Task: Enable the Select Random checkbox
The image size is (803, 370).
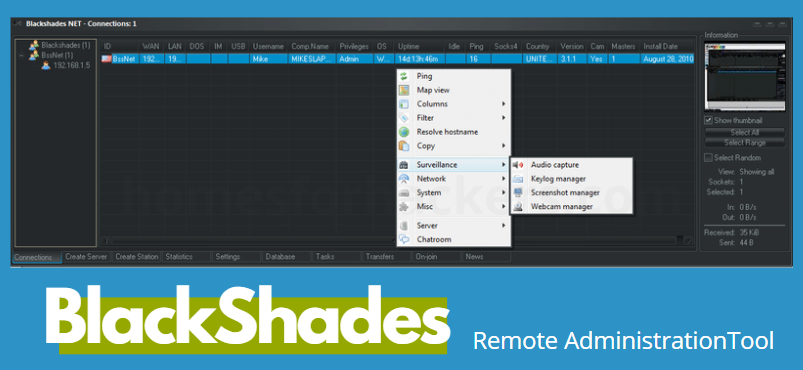Action: pyautogui.click(x=708, y=158)
